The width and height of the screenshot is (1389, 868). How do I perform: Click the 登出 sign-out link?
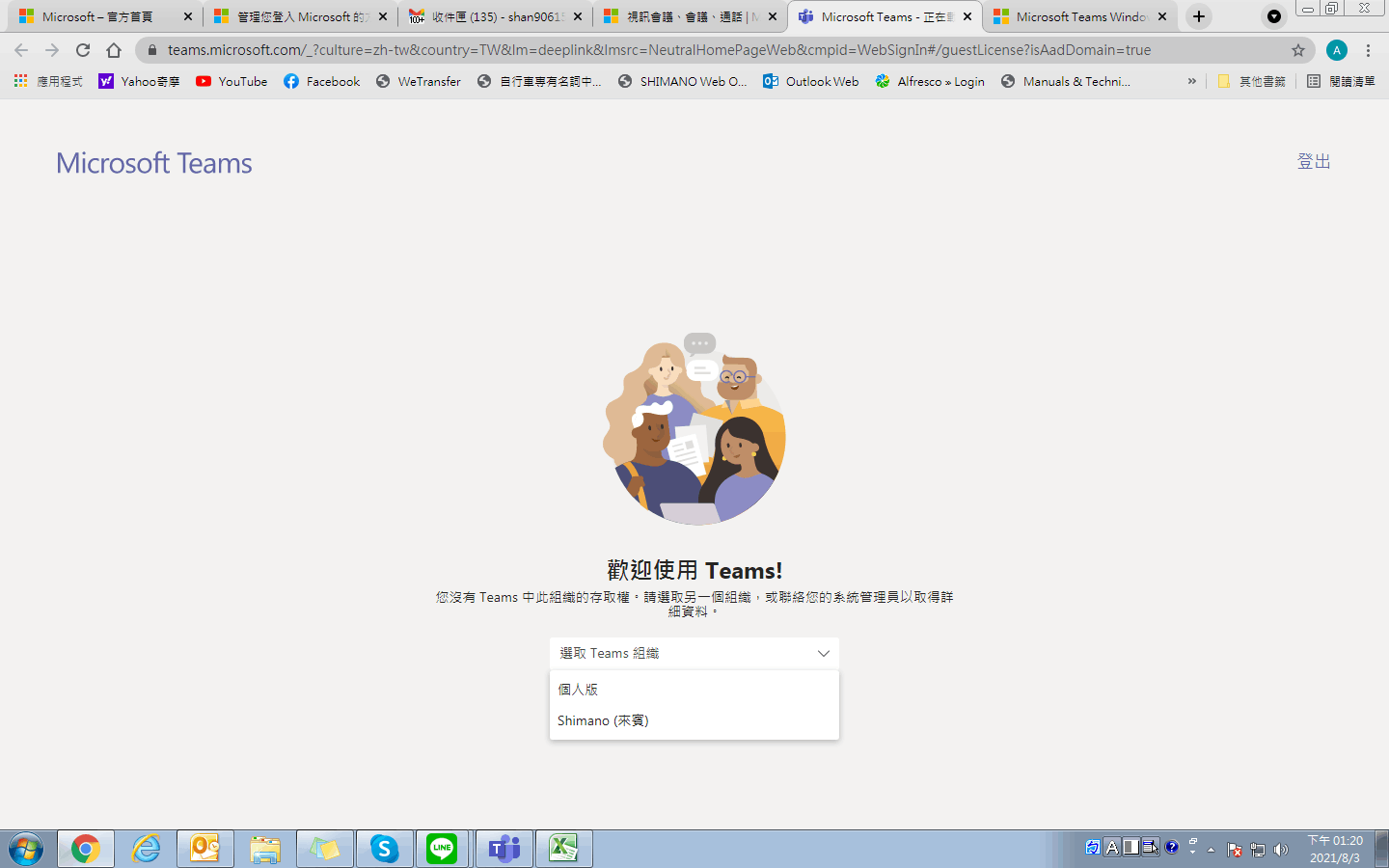[1314, 161]
